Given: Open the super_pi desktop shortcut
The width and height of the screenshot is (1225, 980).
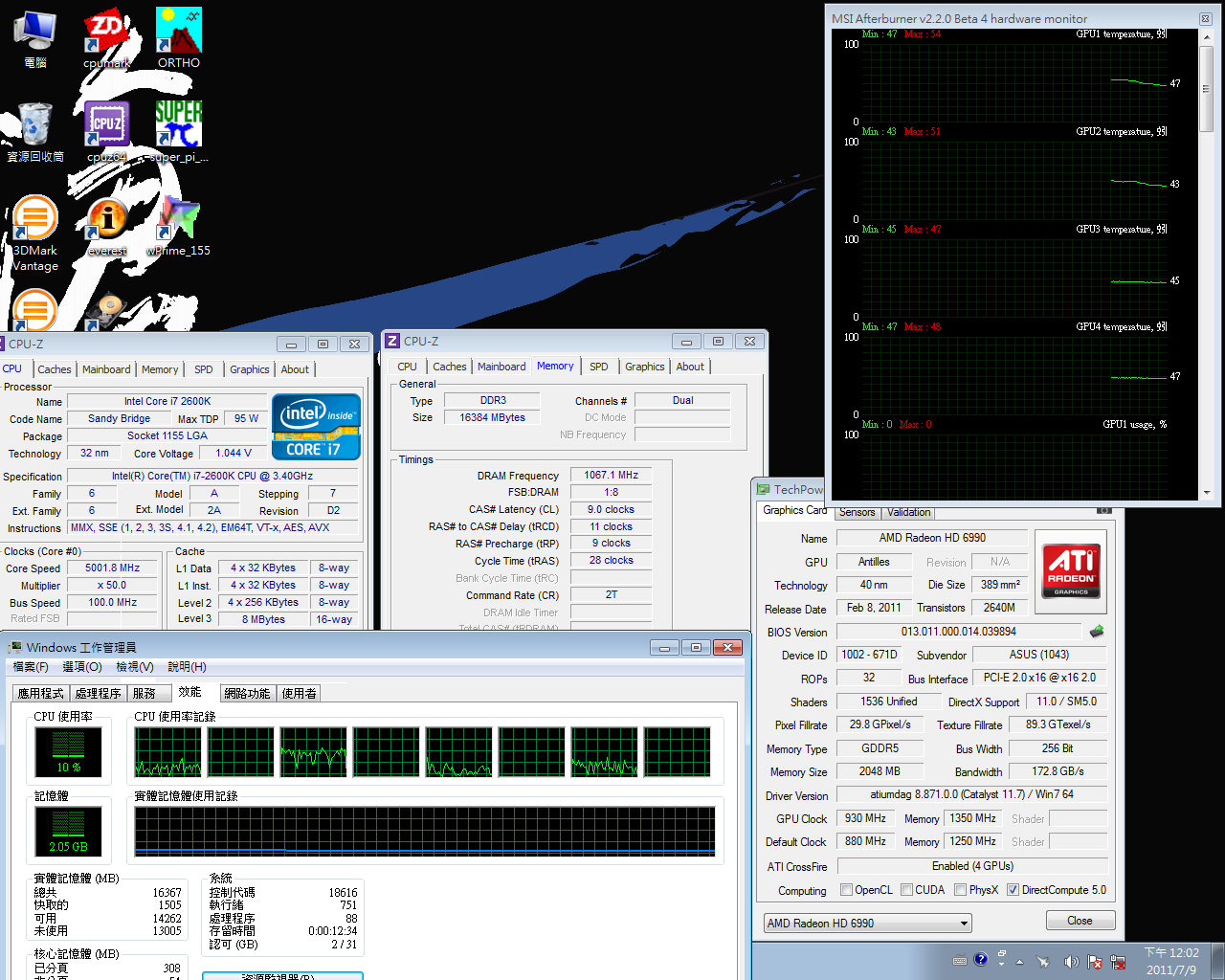Looking at the screenshot, I should point(179,131).
